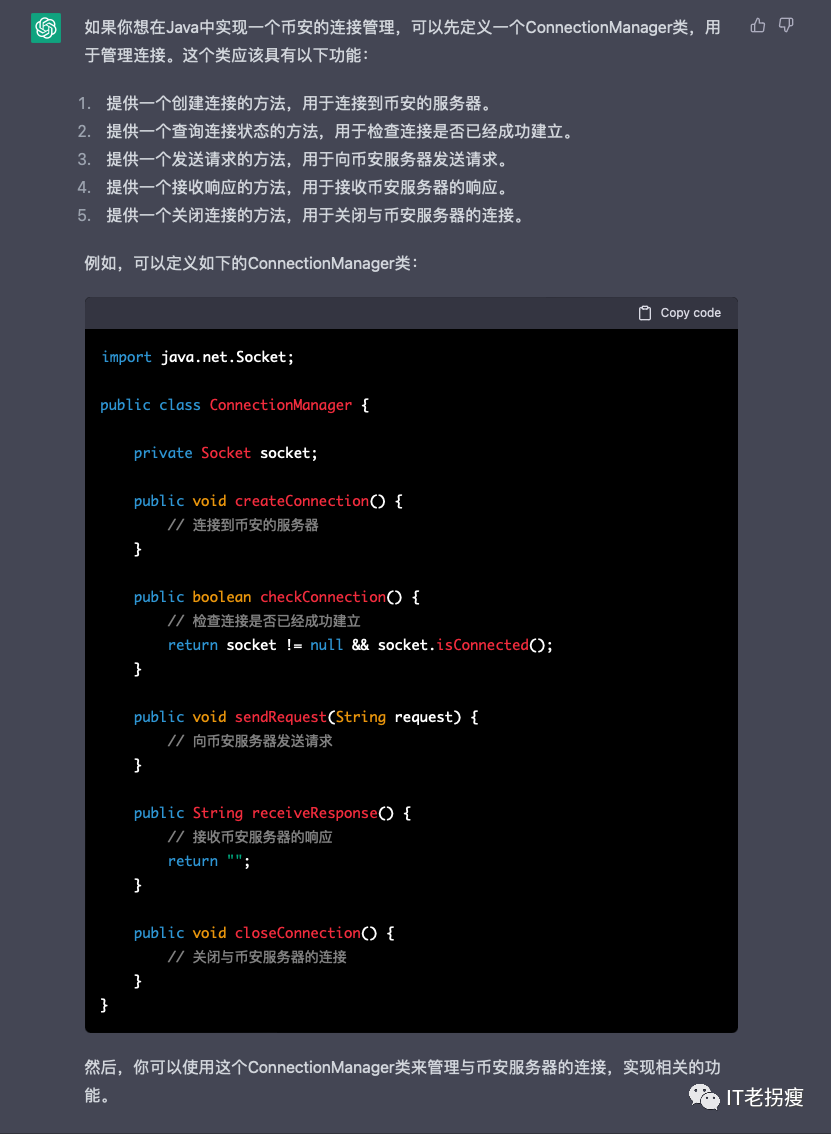Viewport: 831px width, 1134px height.
Task: Click the 'return socket != null' line
Action: (x=360, y=644)
